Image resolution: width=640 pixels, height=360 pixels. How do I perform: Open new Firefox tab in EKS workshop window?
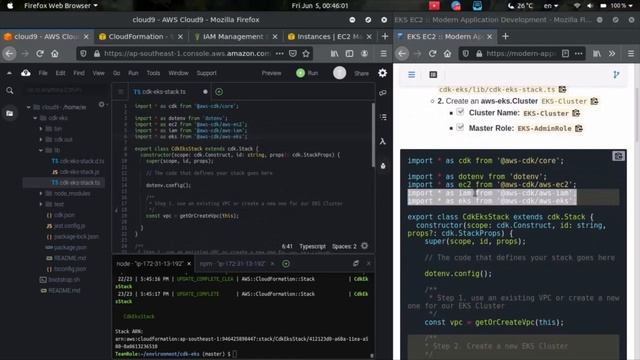pyautogui.click(x=505, y=36)
